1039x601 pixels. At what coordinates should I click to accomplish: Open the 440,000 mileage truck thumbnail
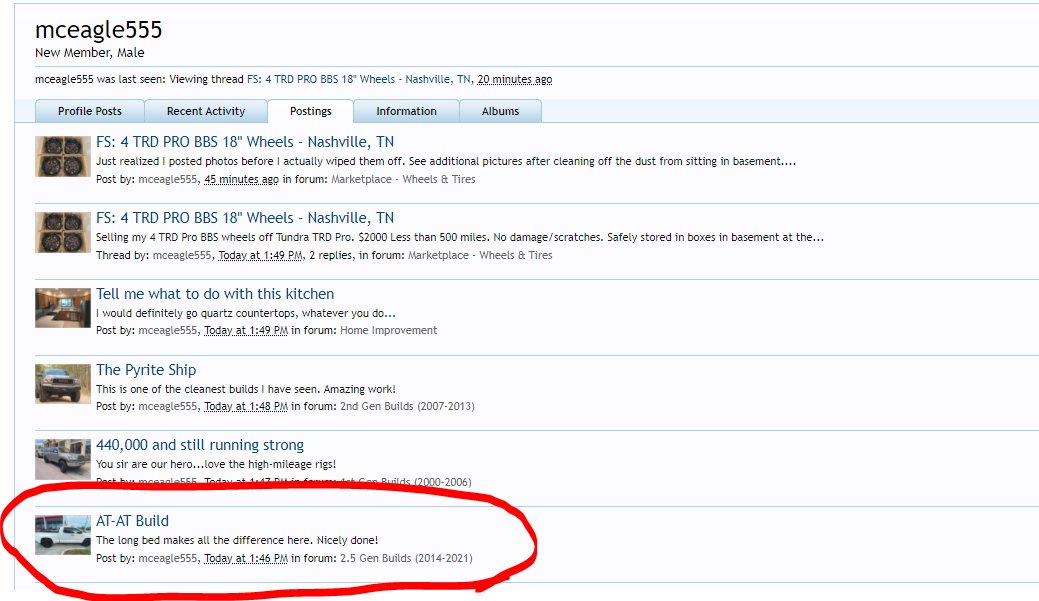point(63,459)
